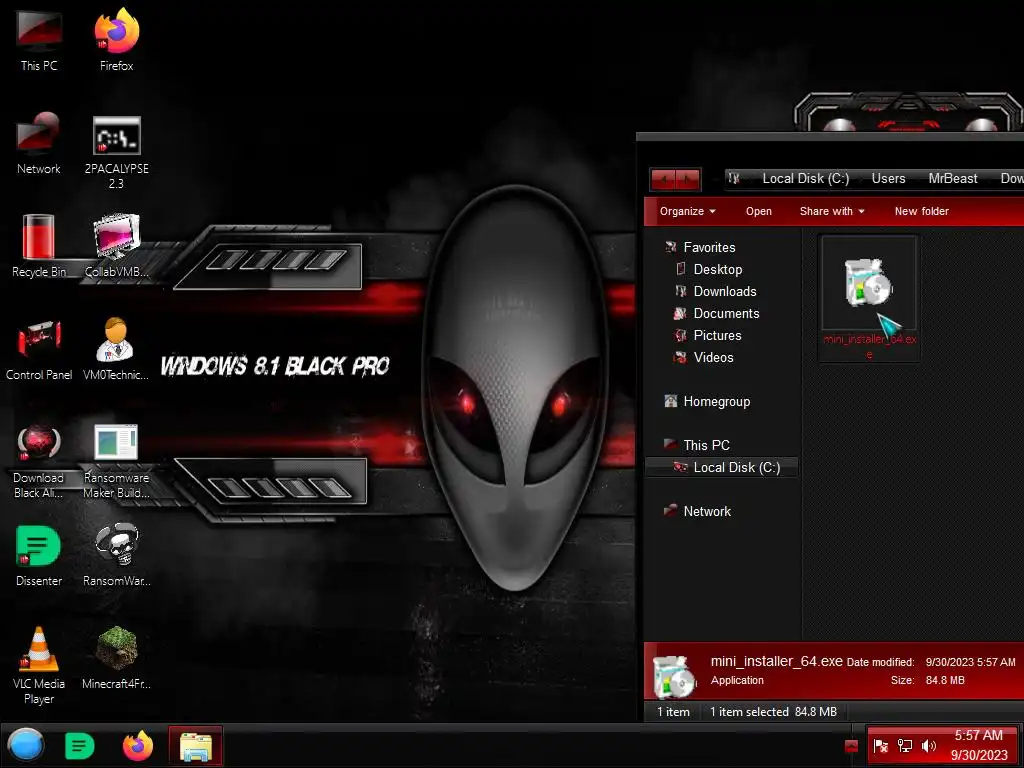This screenshot has height=768, width=1024.
Task: Select the Recycle Bin desktop icon
Action: 39,246
